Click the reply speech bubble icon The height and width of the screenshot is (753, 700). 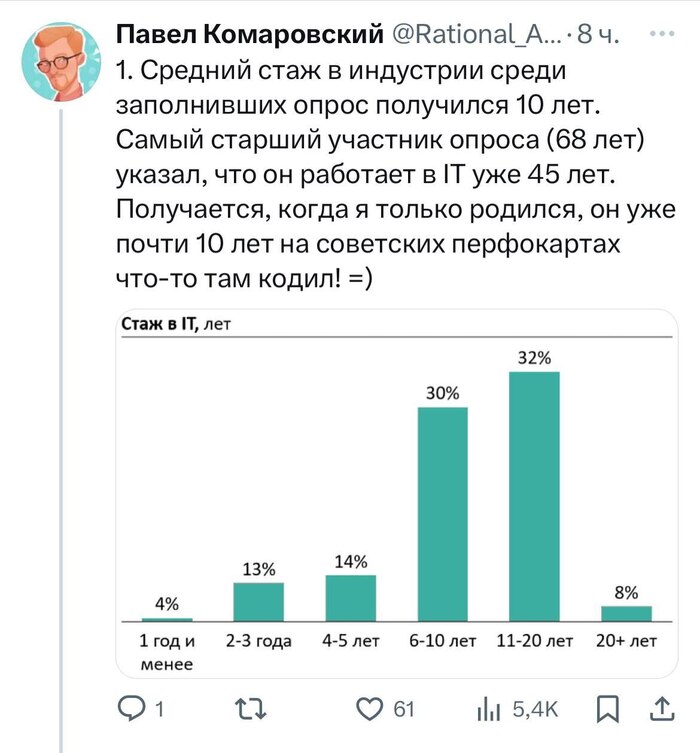[x=131, y=709]
